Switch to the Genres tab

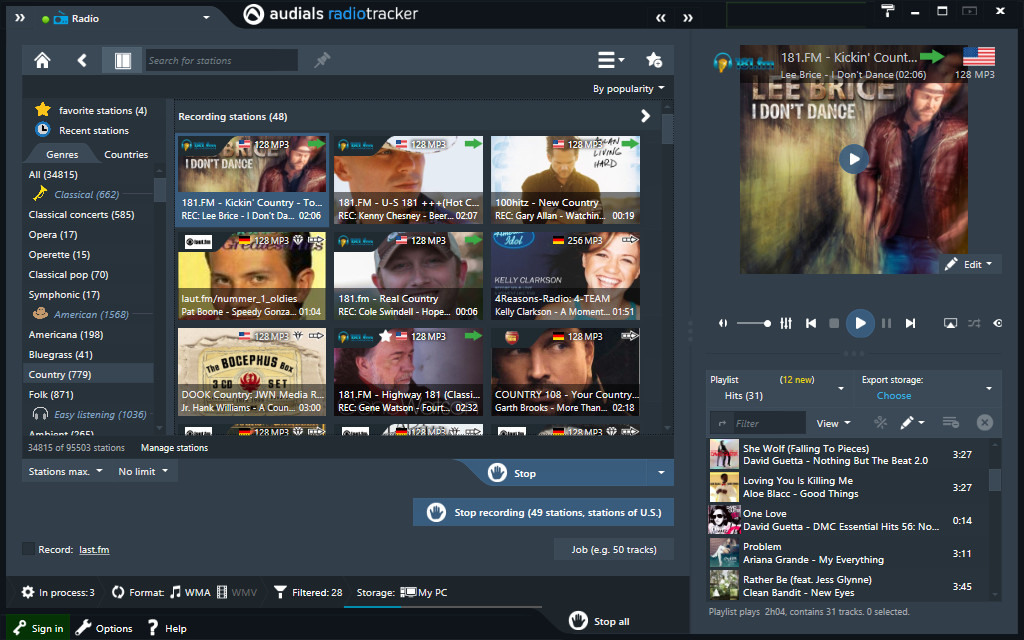tap(62, 155)
